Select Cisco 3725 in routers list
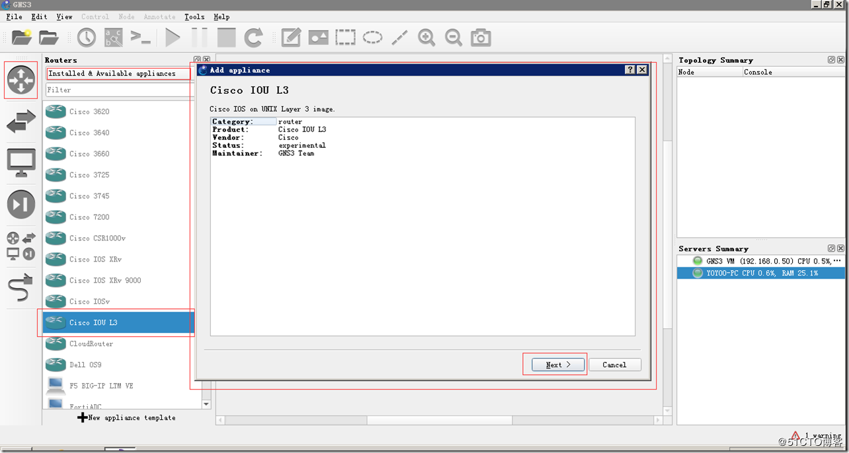 119,175
